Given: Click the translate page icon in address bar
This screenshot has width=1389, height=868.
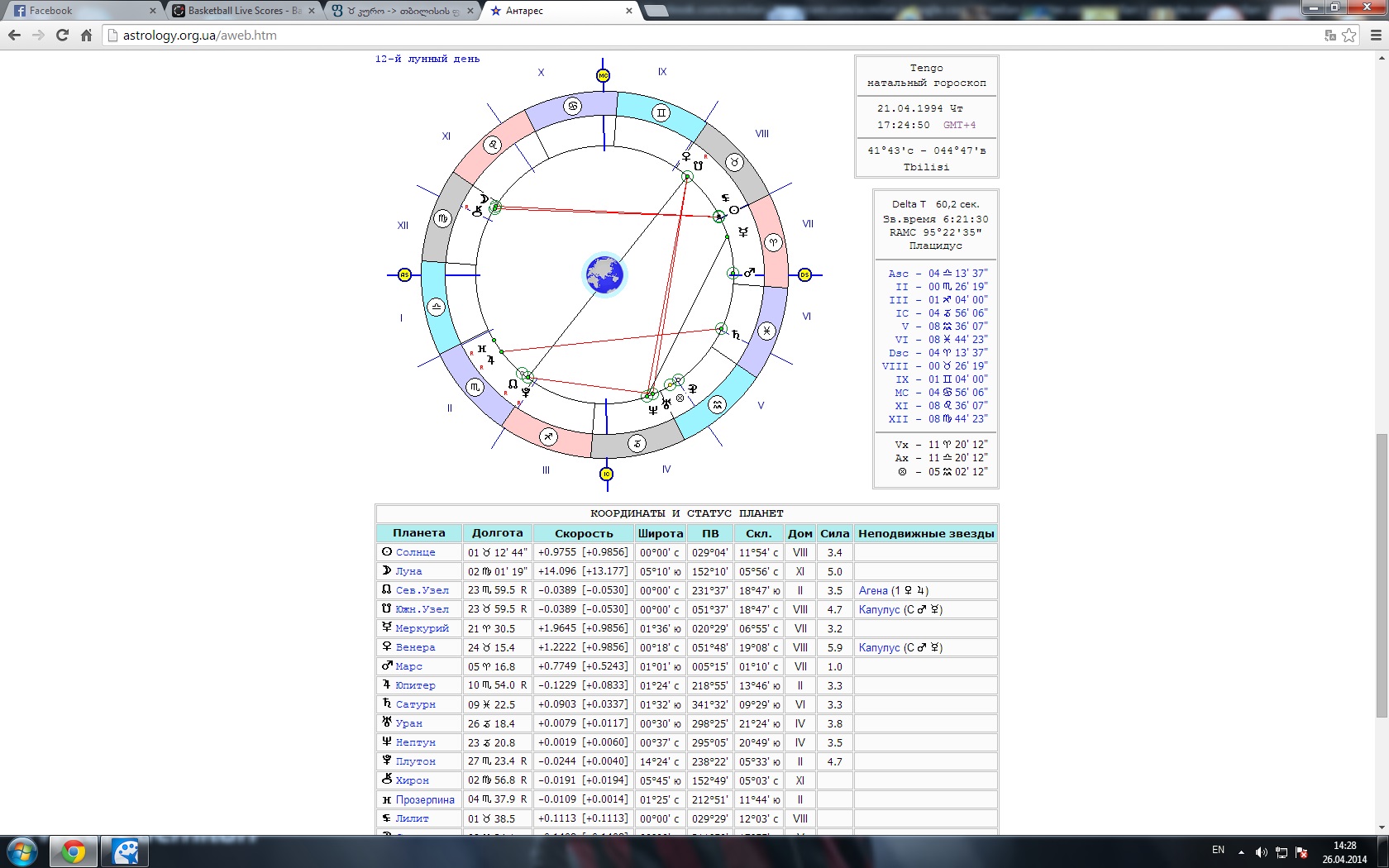Looking at the screenshot, I should pos(1330,36).
